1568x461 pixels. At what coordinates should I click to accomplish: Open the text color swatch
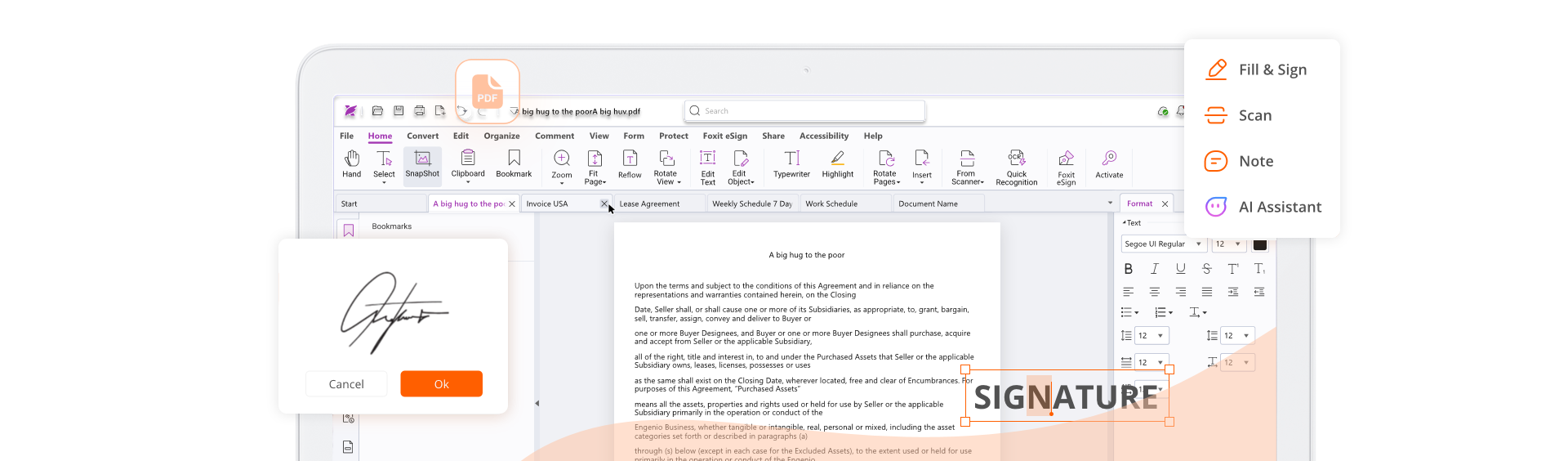tap(1259, 244)
